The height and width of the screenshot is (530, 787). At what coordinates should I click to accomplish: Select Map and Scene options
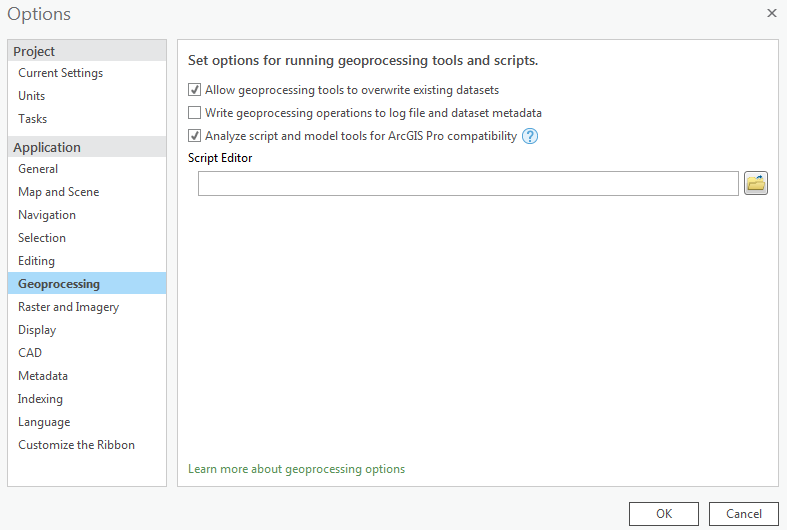[x=58, y=192]
